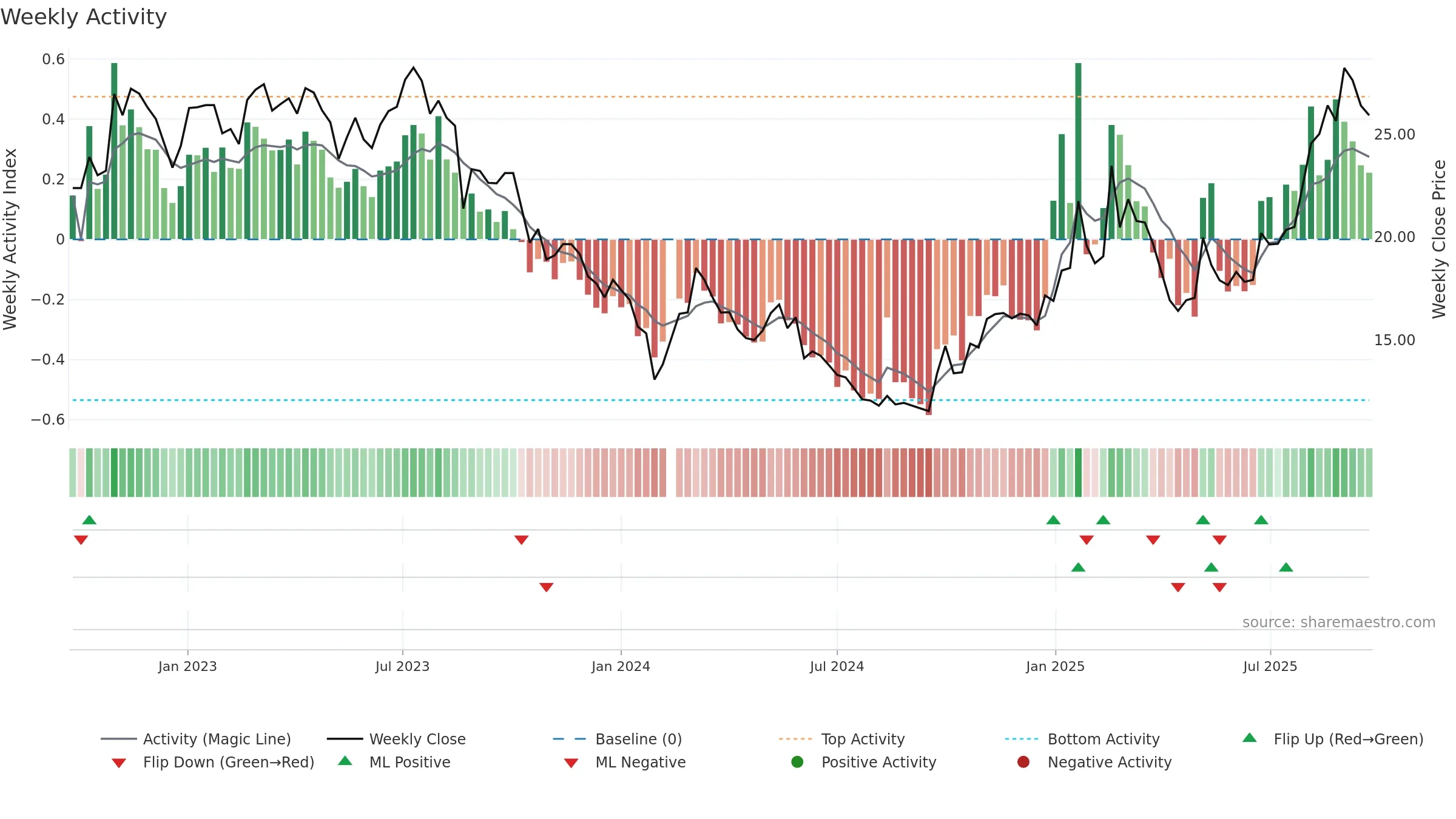Click the 'Jan 2025' x-axis label
Screen dimensions: 1456x819
[1055, 666]
